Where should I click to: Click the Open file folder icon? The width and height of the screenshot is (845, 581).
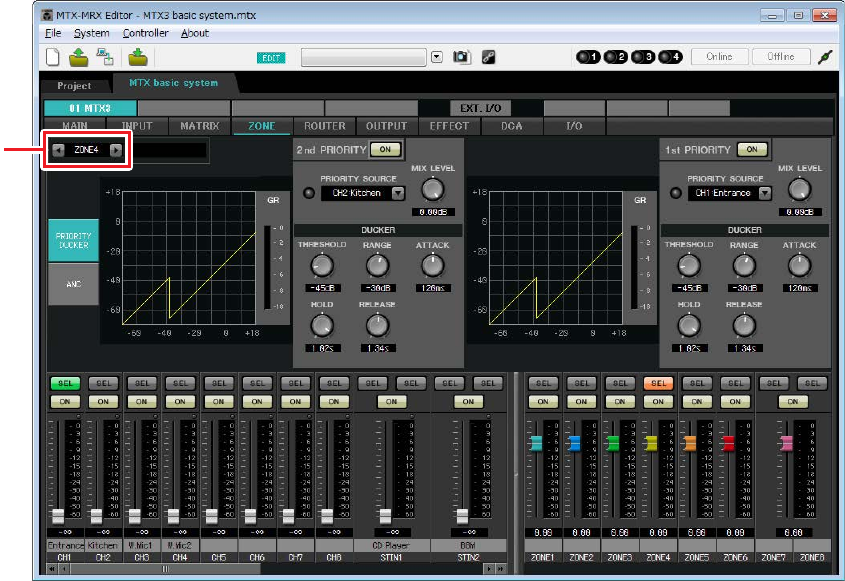coord(77,57)
